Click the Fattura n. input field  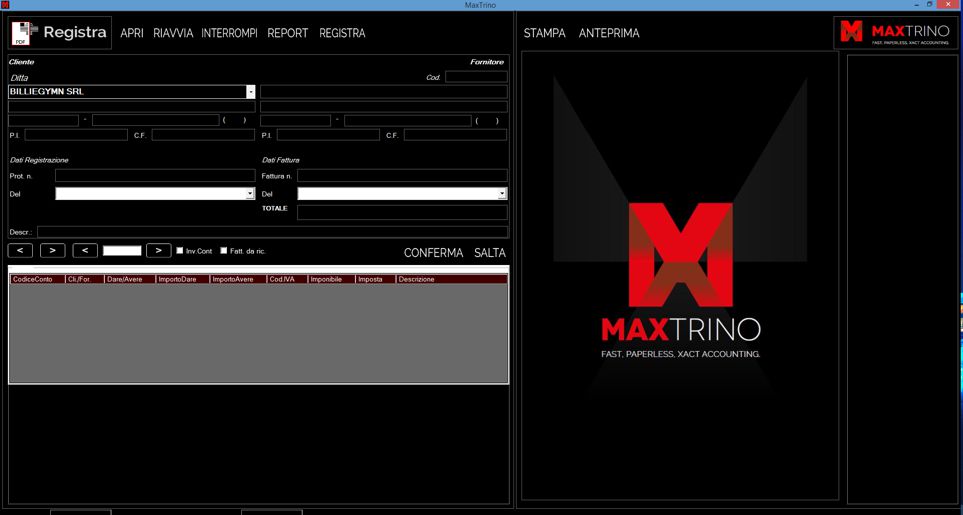[402, 176]
